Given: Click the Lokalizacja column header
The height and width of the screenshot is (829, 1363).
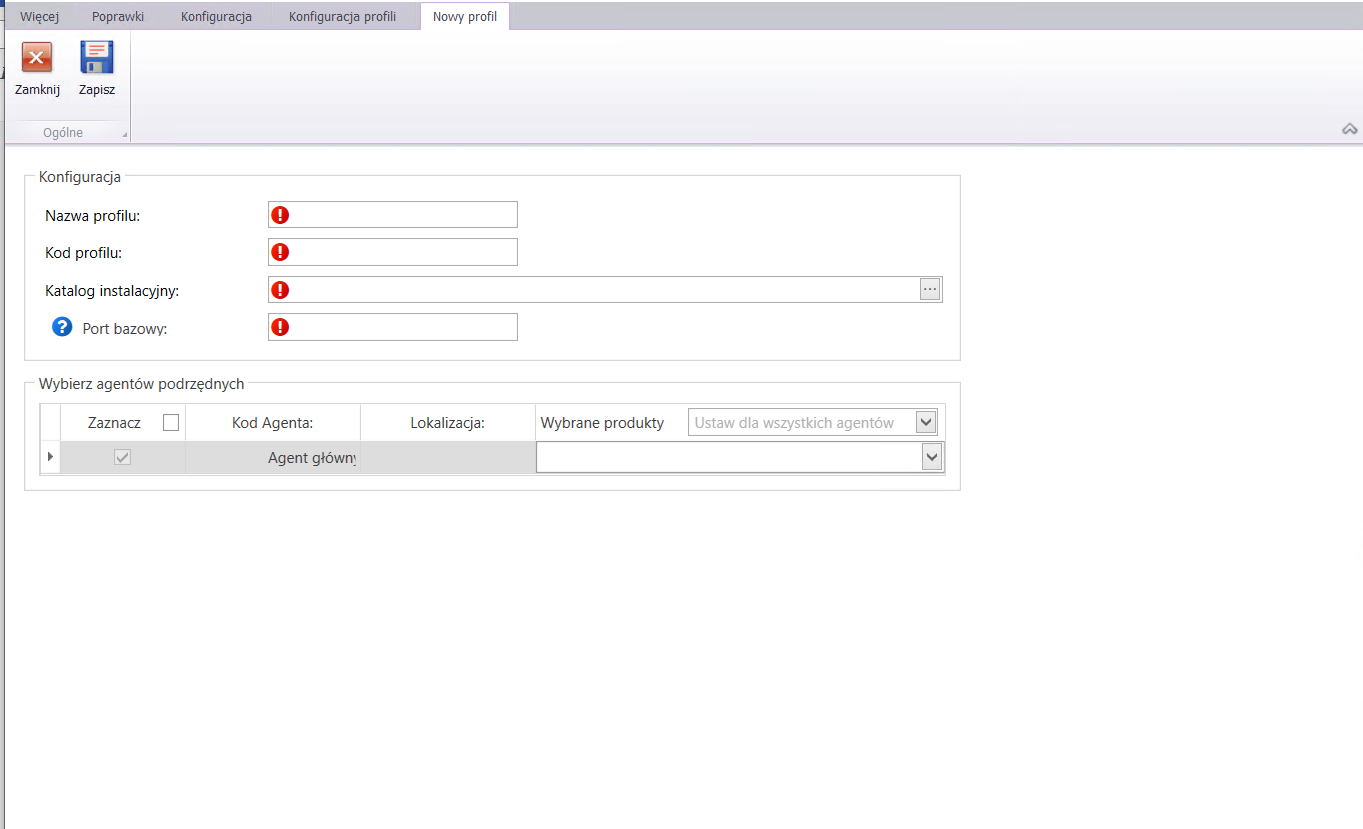Looking at the screenshot, I should click(x=448, y=423).
